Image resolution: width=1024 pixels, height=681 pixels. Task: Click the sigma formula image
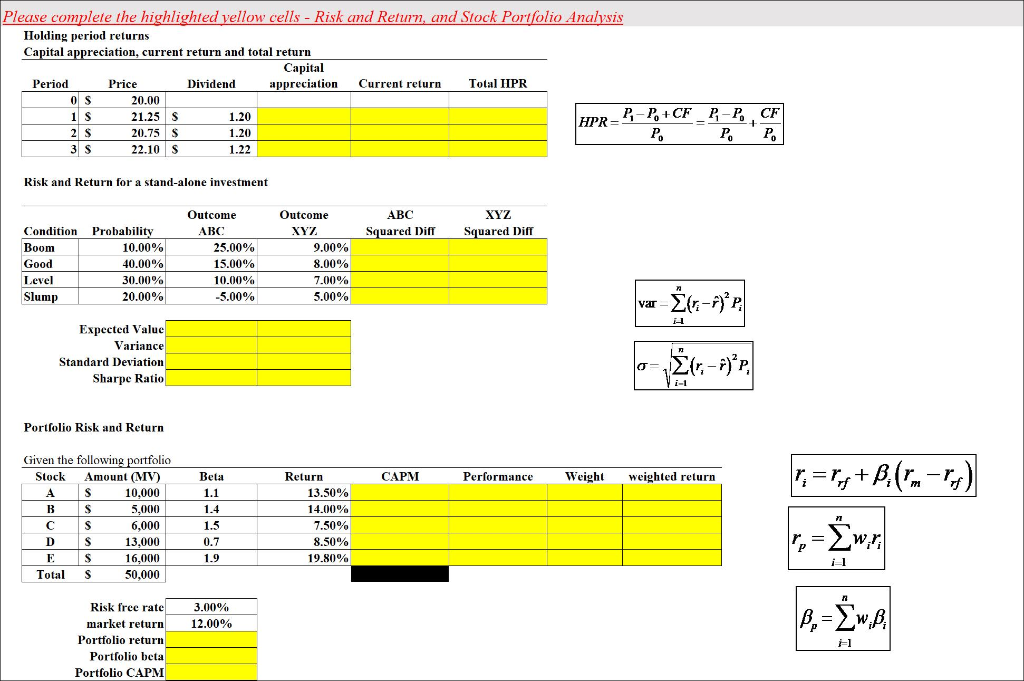[x=695, y=365]
